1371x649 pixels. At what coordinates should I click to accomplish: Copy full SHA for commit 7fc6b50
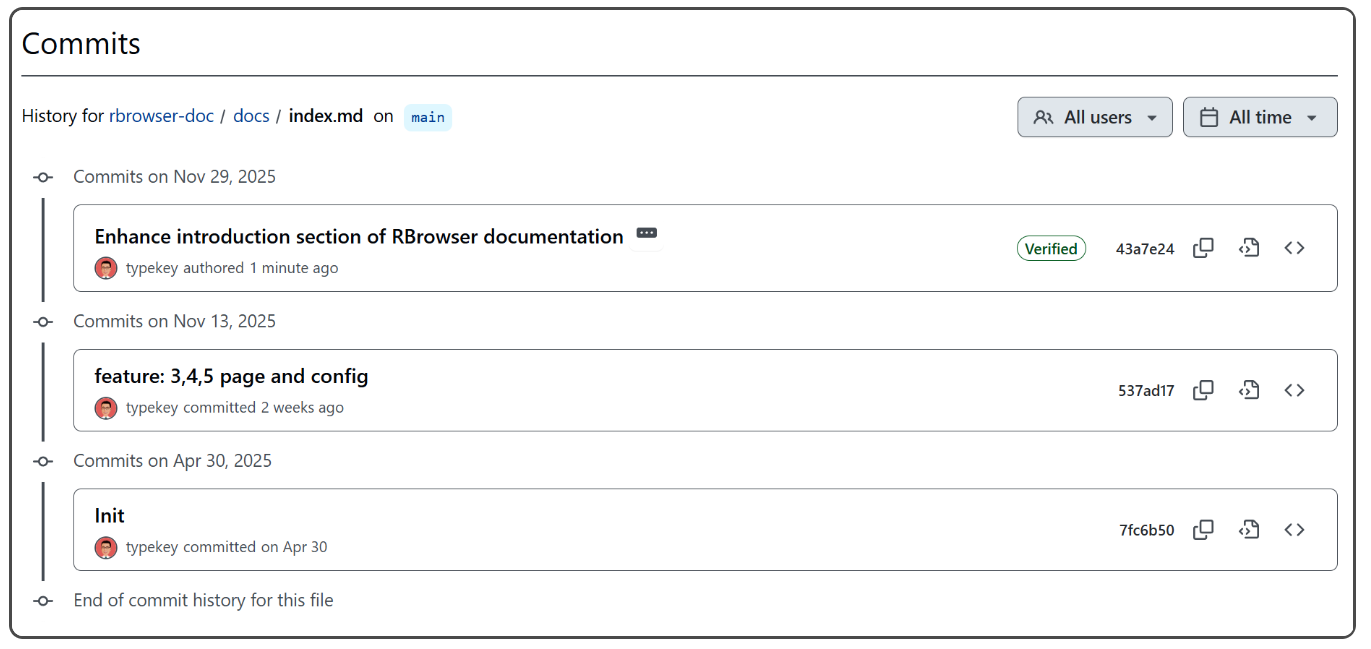[1203, 530]
